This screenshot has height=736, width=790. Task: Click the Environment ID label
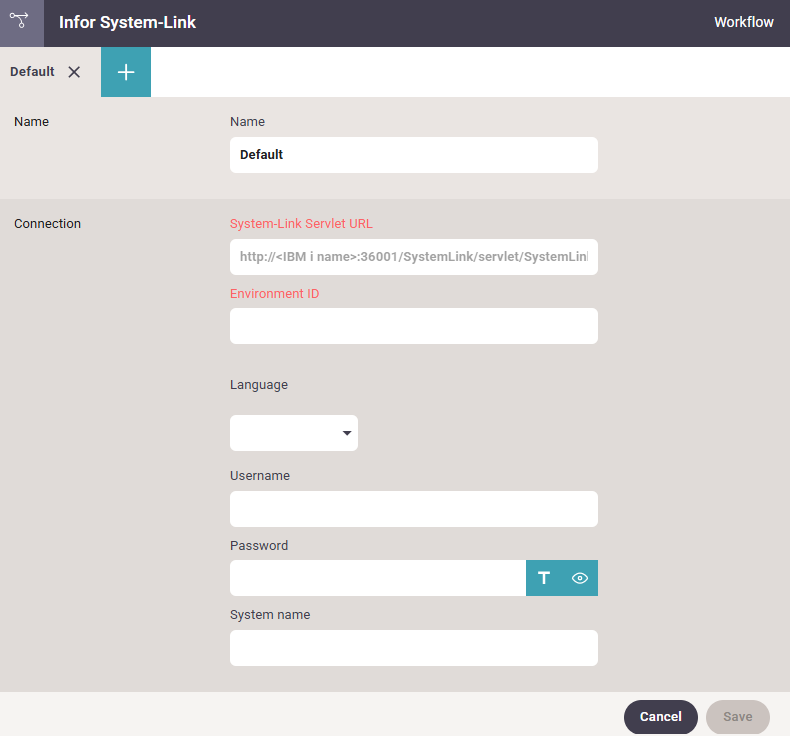pyautogui.click(x=275, y=294)
